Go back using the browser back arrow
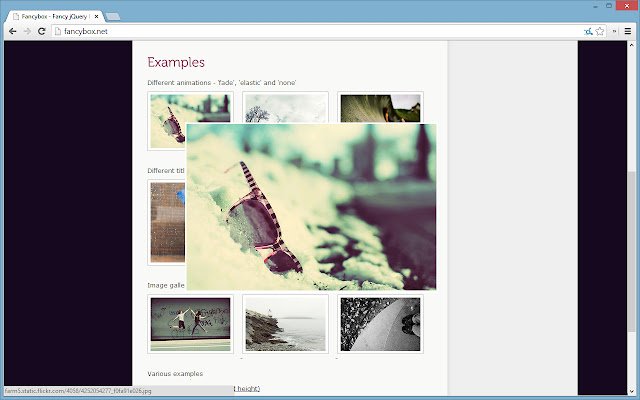This screenshot has width=640, height=400. [x=13, y=31]
